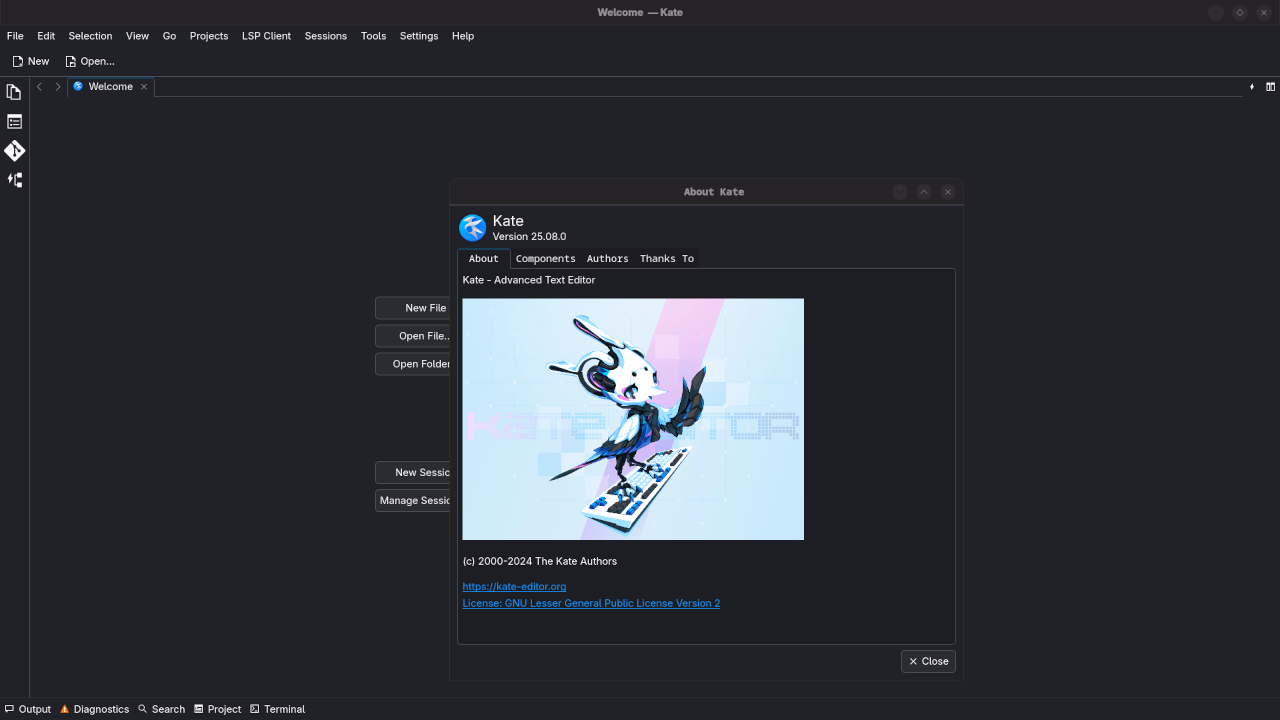Screen dimensions: 1280x720
Task: Go to previous tab arrow
Action: pyautogui.click(x=39, y=87)
